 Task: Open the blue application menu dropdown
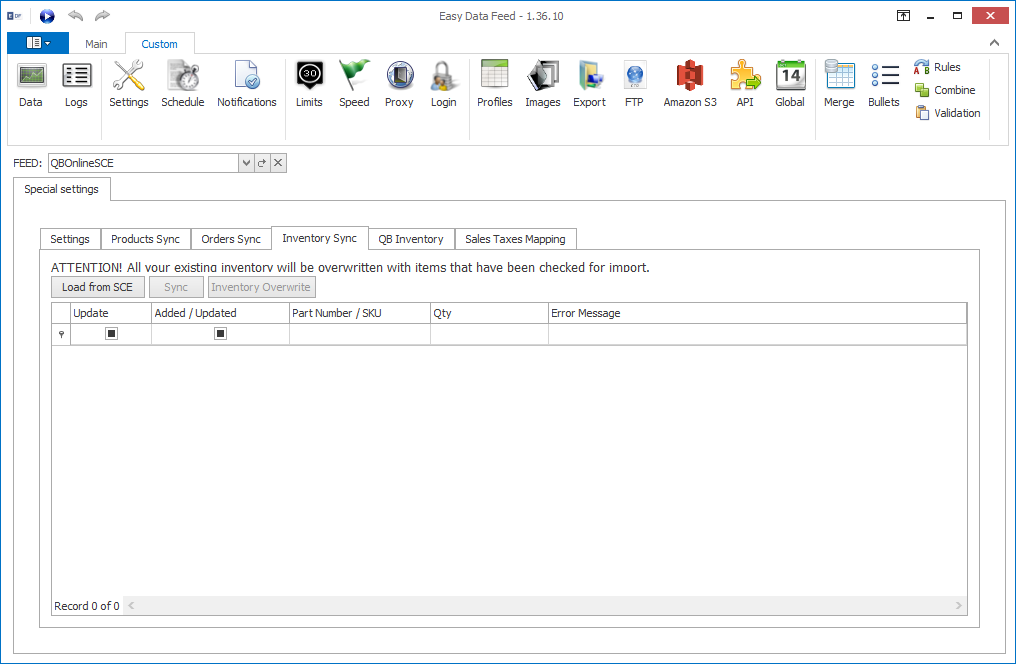pyautogui.click(x=38, y=43)
